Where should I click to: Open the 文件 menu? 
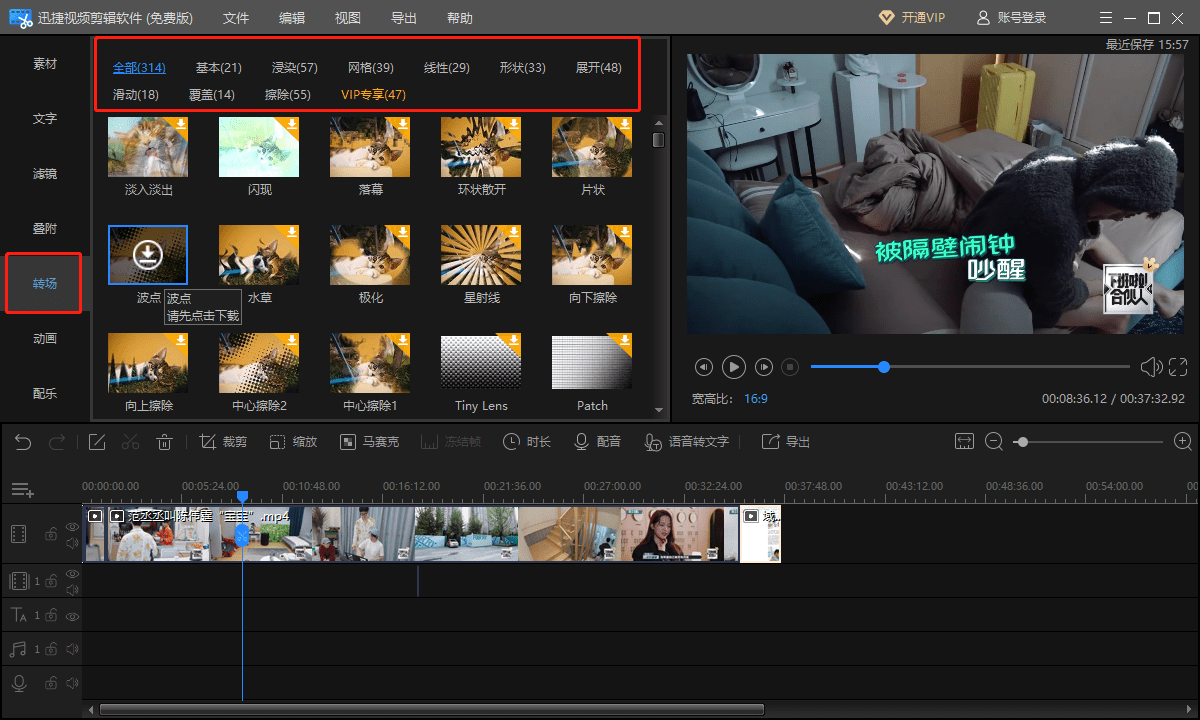tap(236, 18)
